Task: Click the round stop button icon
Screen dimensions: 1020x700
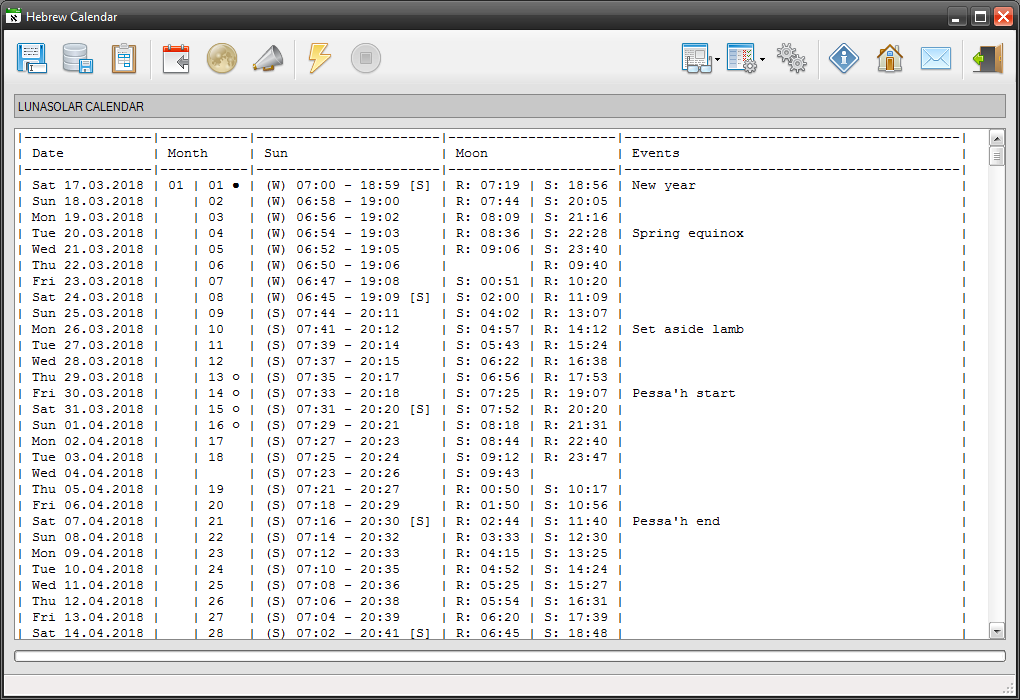Action: (x=366, y=59)
